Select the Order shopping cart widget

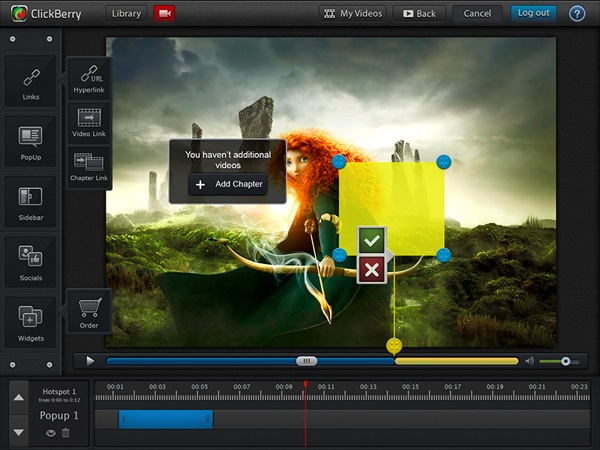[x=89, y=311]
